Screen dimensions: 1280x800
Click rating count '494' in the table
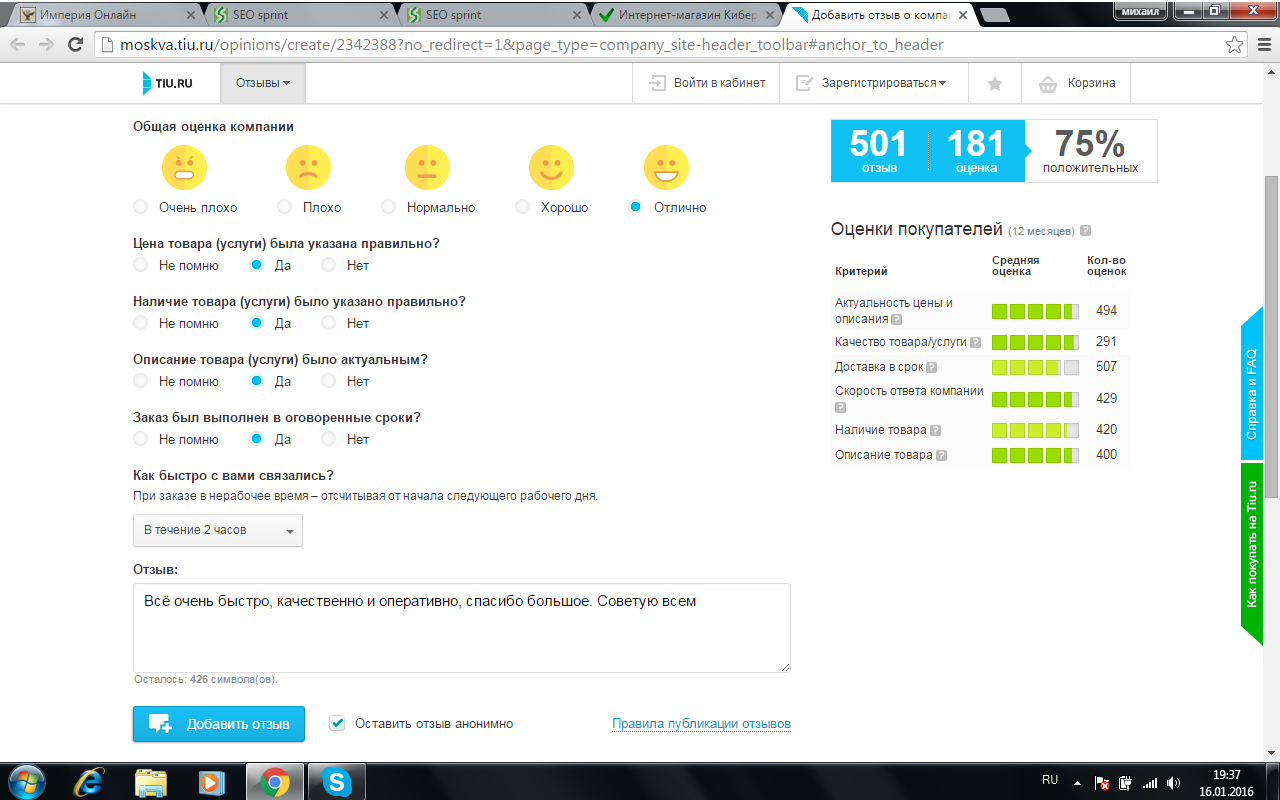(1106, 311)
